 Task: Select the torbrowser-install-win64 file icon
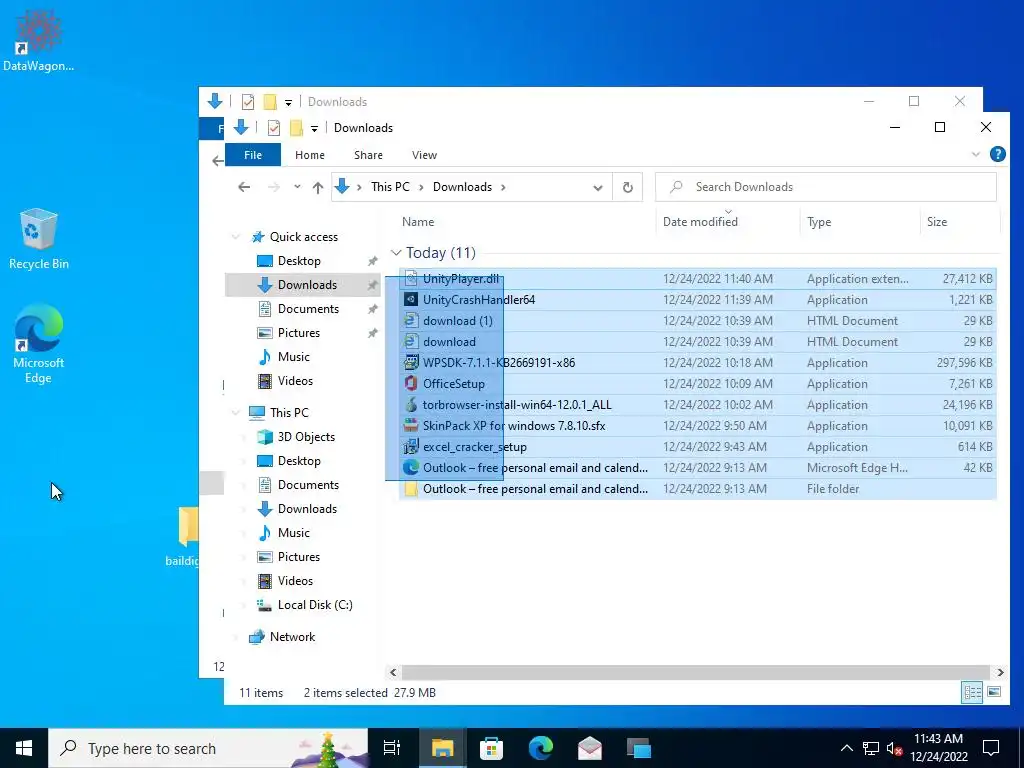click(x=411, y=404)
